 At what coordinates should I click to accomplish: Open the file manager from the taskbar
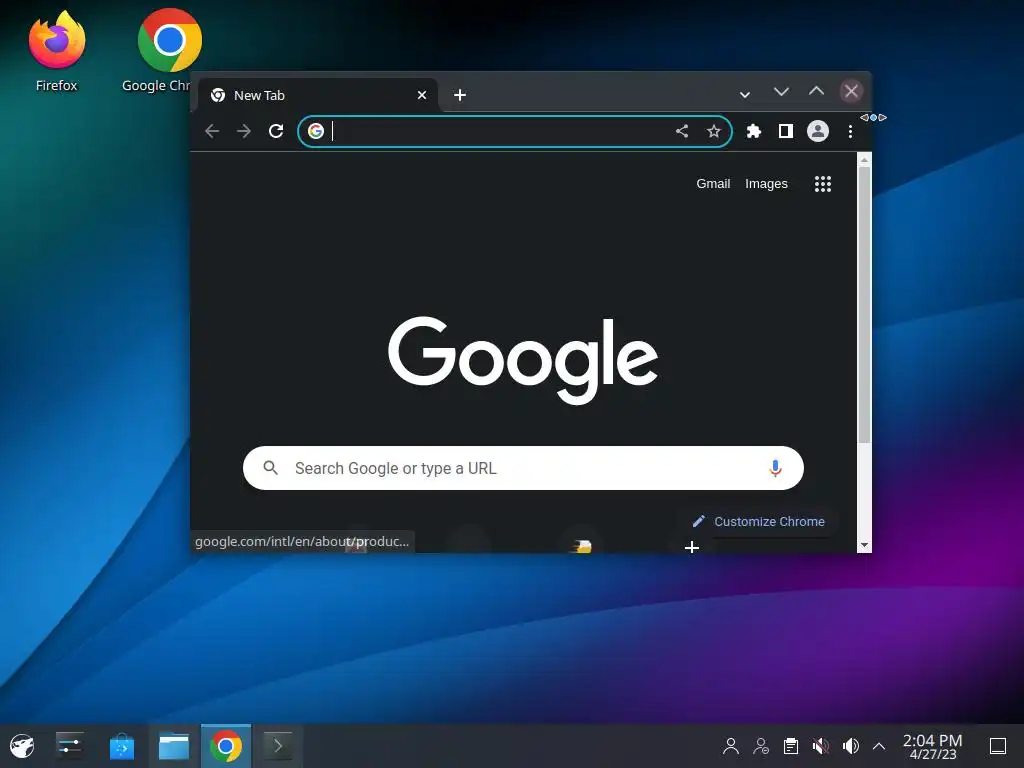(174, 746)
